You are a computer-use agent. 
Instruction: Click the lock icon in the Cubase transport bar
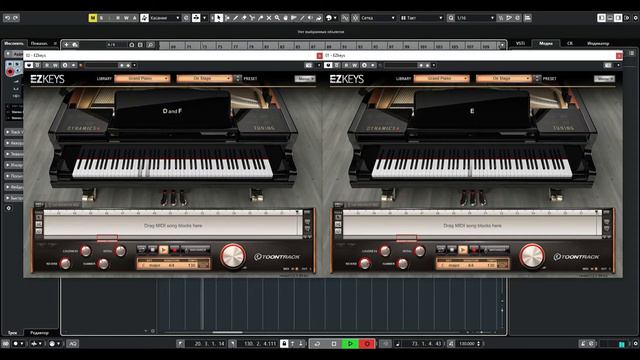tap(284, 344)
